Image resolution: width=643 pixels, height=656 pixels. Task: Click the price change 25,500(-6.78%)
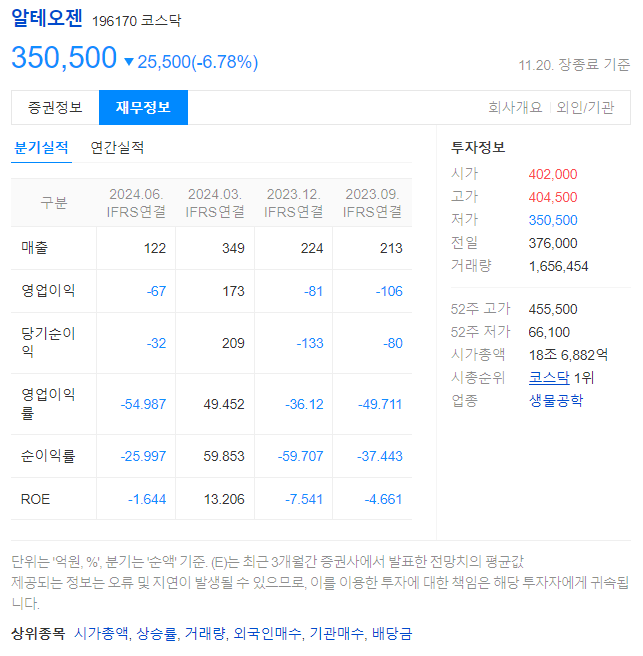tap(197, 62)
